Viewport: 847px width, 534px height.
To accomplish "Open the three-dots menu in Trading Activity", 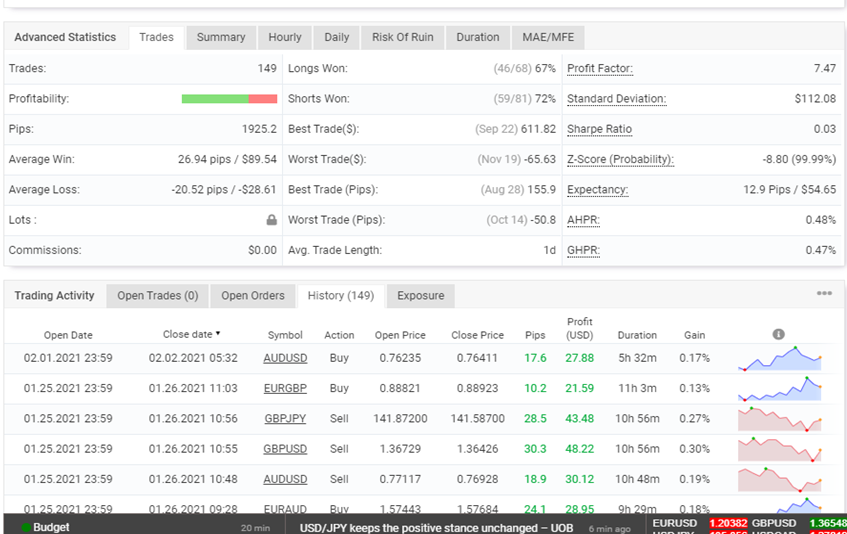I will pyautogui.click(x=824, y=293).
